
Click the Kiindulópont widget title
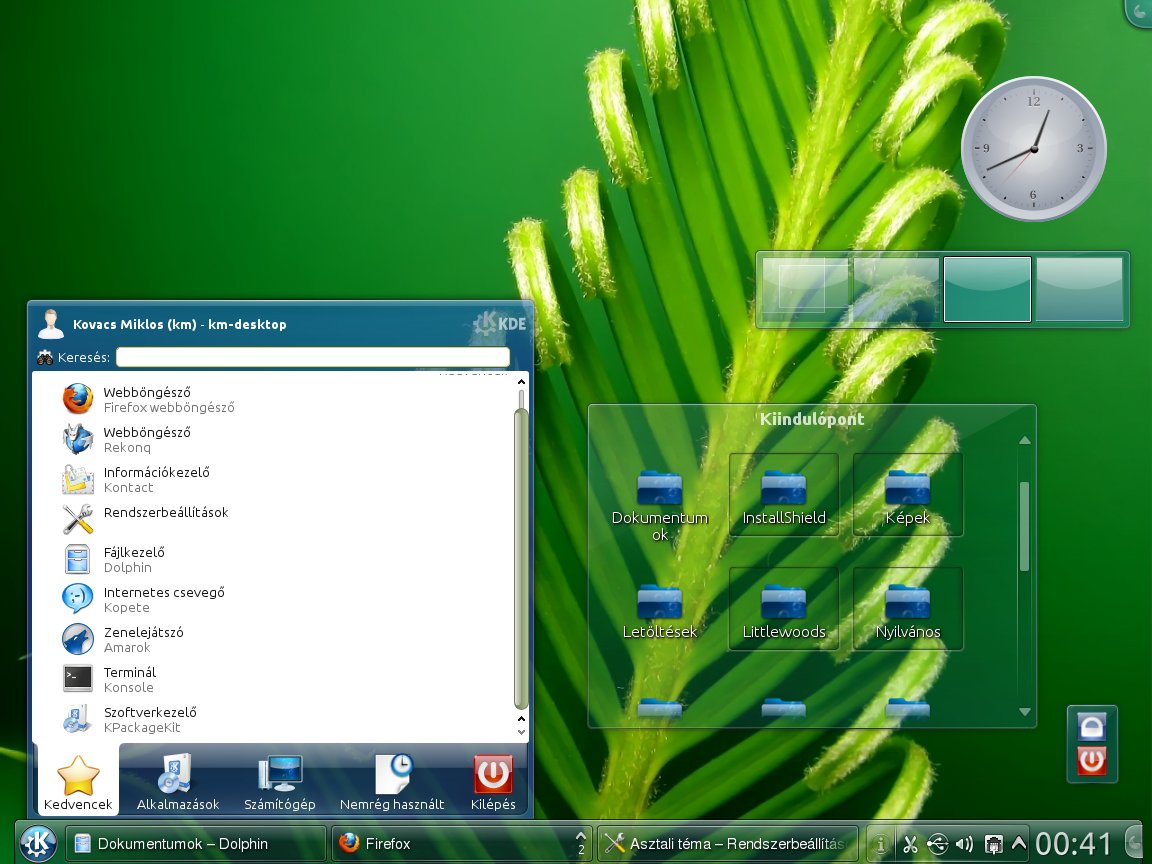coord(812,419)
